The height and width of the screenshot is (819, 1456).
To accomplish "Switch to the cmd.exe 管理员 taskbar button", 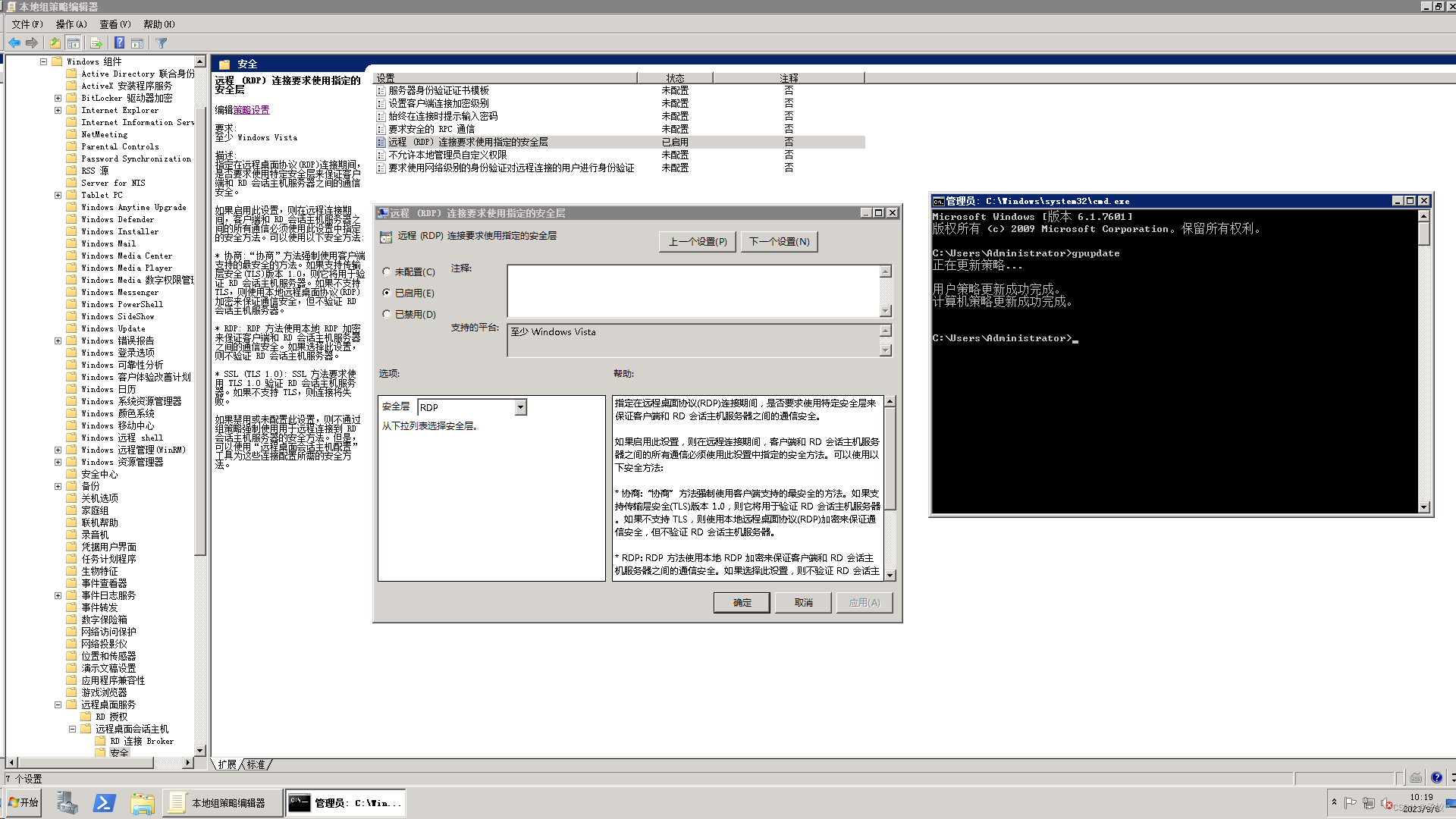I will click(x=346, y=803).
